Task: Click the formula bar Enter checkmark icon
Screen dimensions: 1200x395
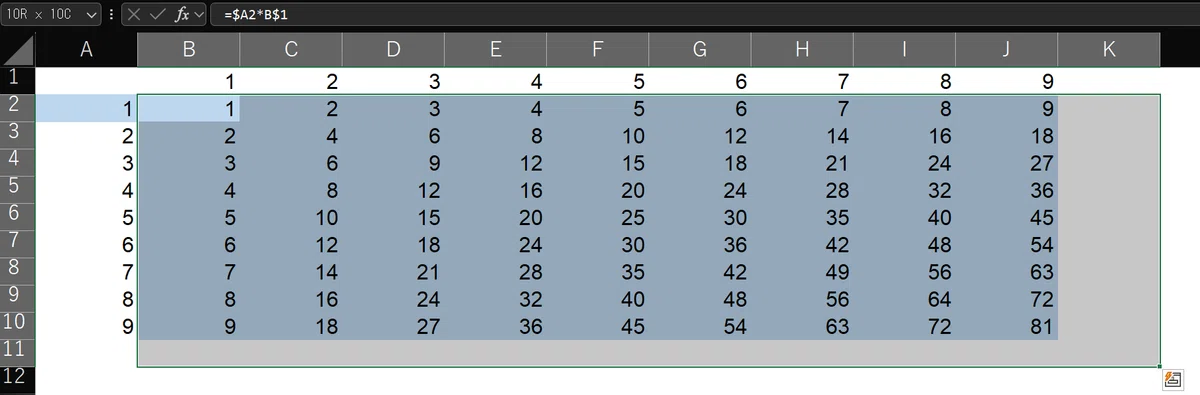Action: tap(155, 15)
